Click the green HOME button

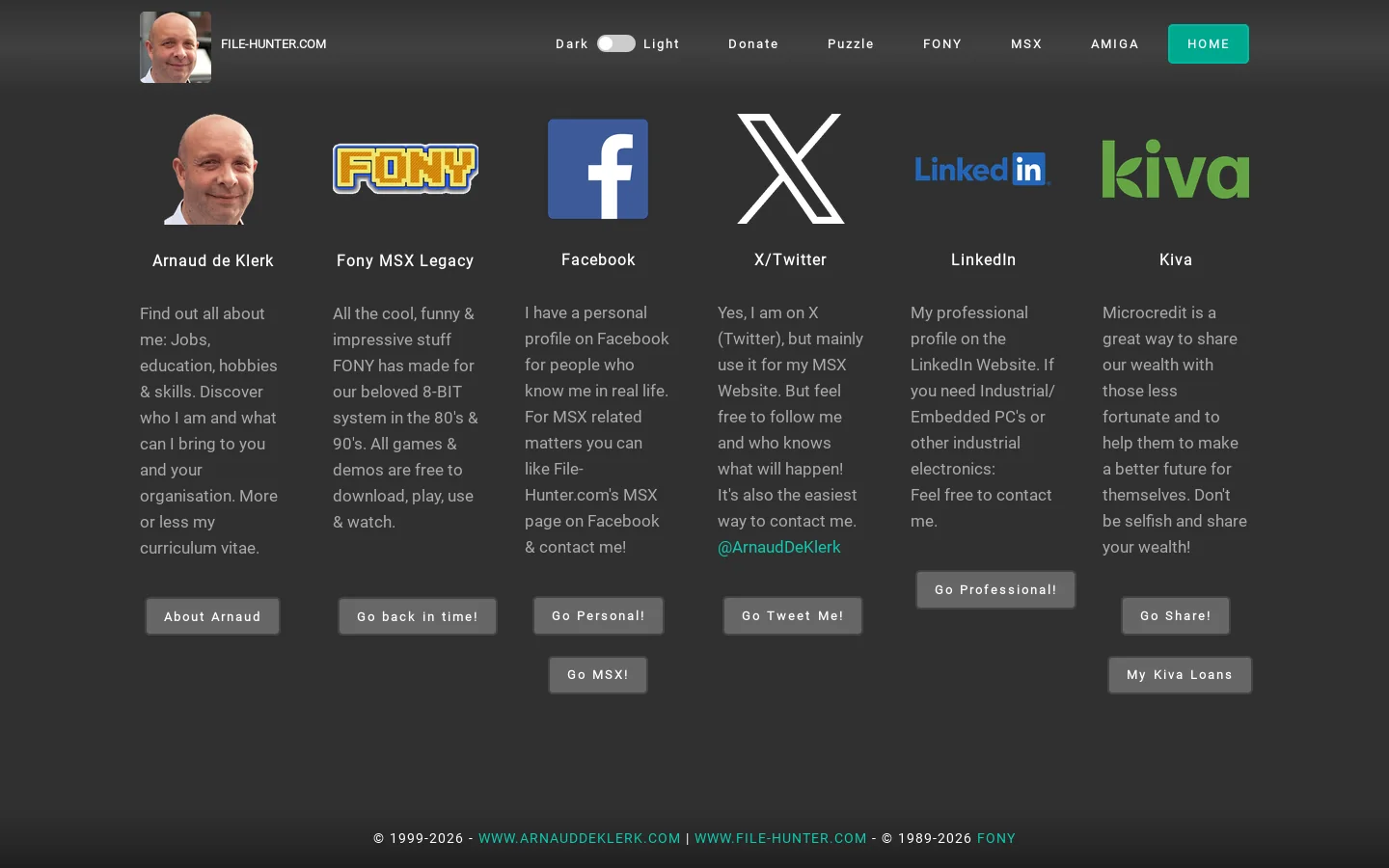1209,43
